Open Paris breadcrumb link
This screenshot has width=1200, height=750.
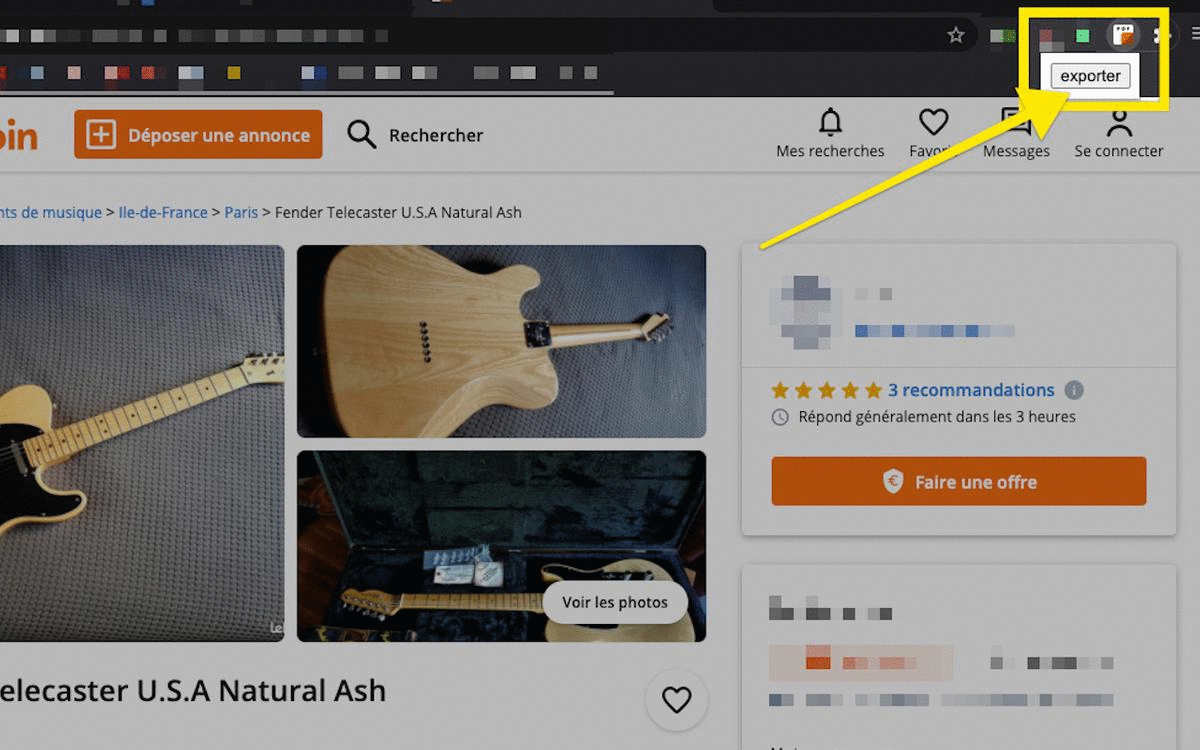coord(241,212)
